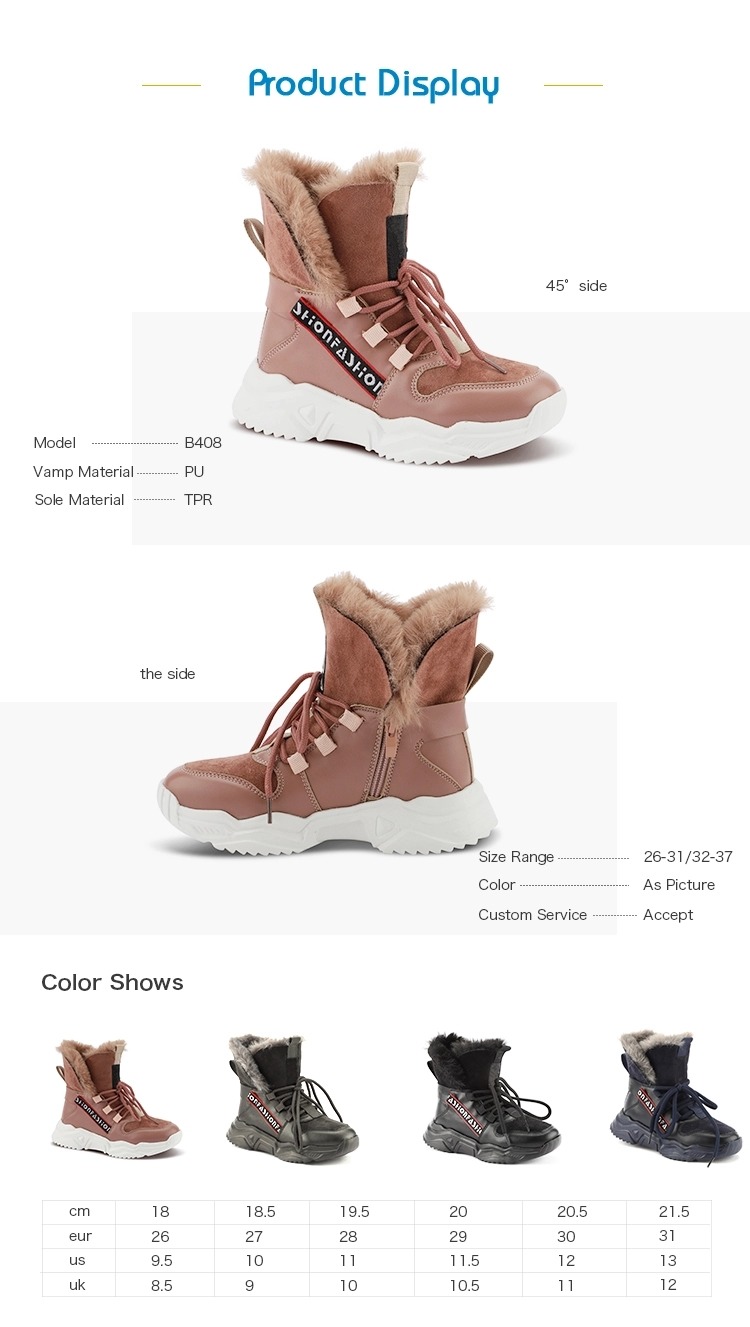Viewport: 750px width, 1327px height.
Task: Click the Custom Service Accept value
Action: [x=668, y=915]
